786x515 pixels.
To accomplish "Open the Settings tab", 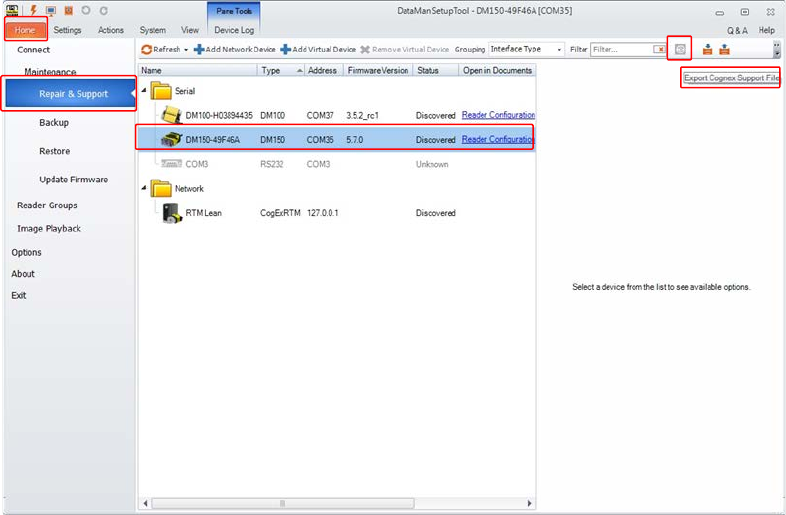I will coord(67,30).
